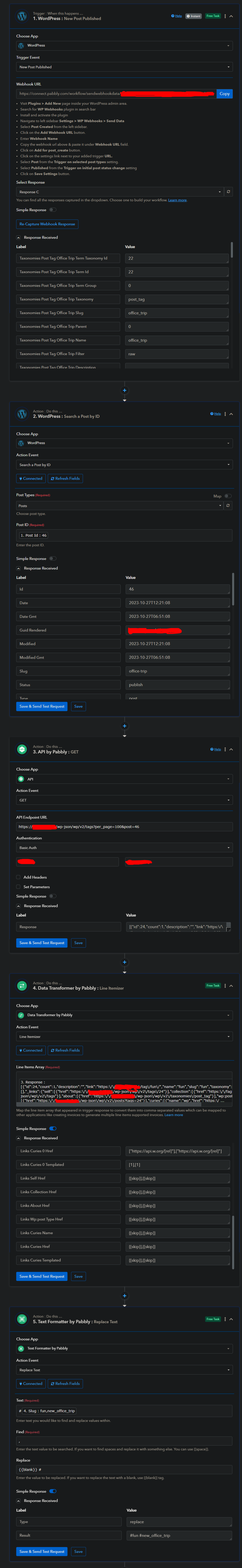Open the three-dot menu for step 5

225,1319
